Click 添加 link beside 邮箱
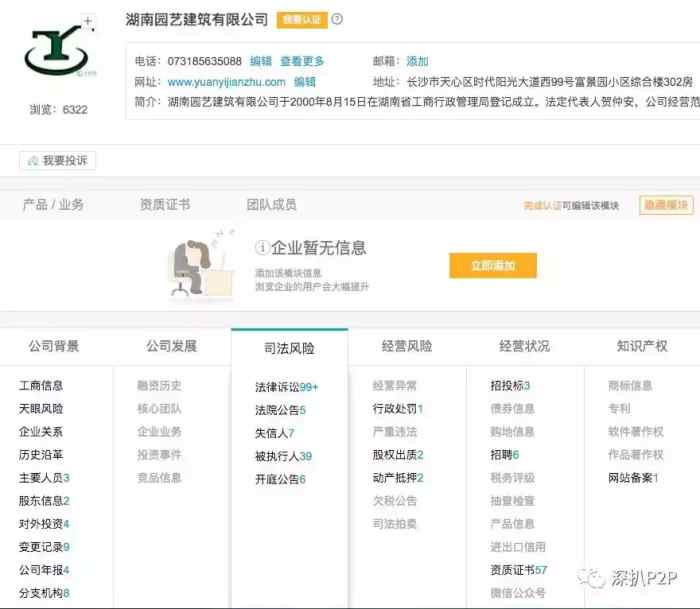The image size is (700, 609). (x=417, y=61)
